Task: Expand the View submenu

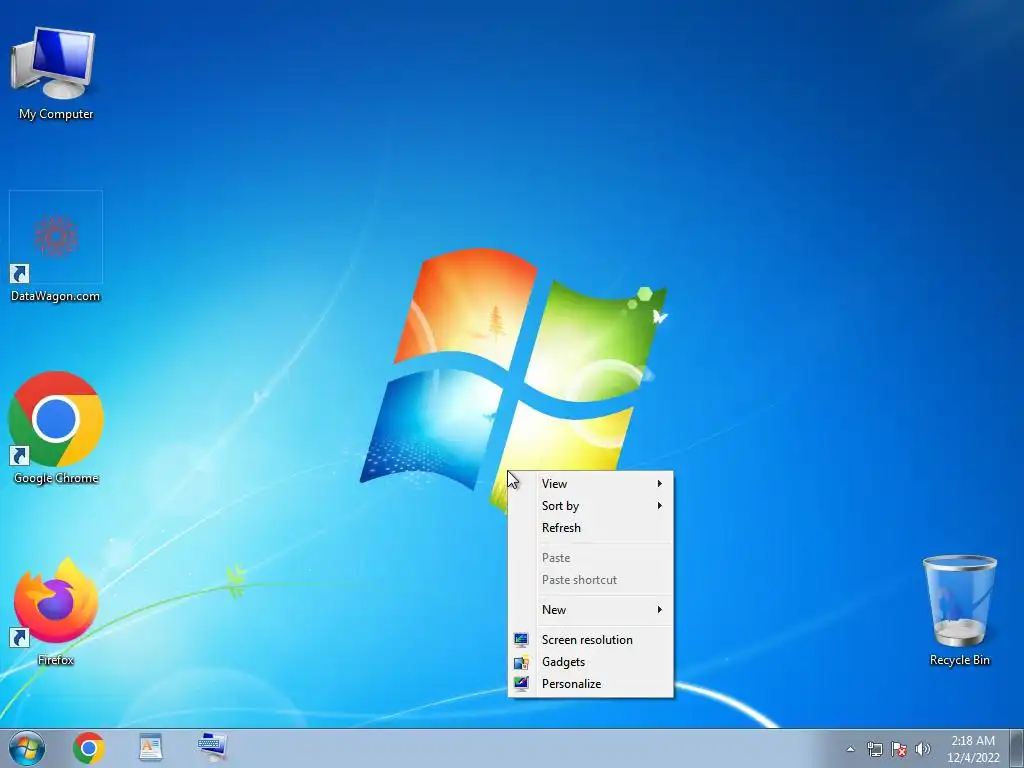Action: [590, 484]
